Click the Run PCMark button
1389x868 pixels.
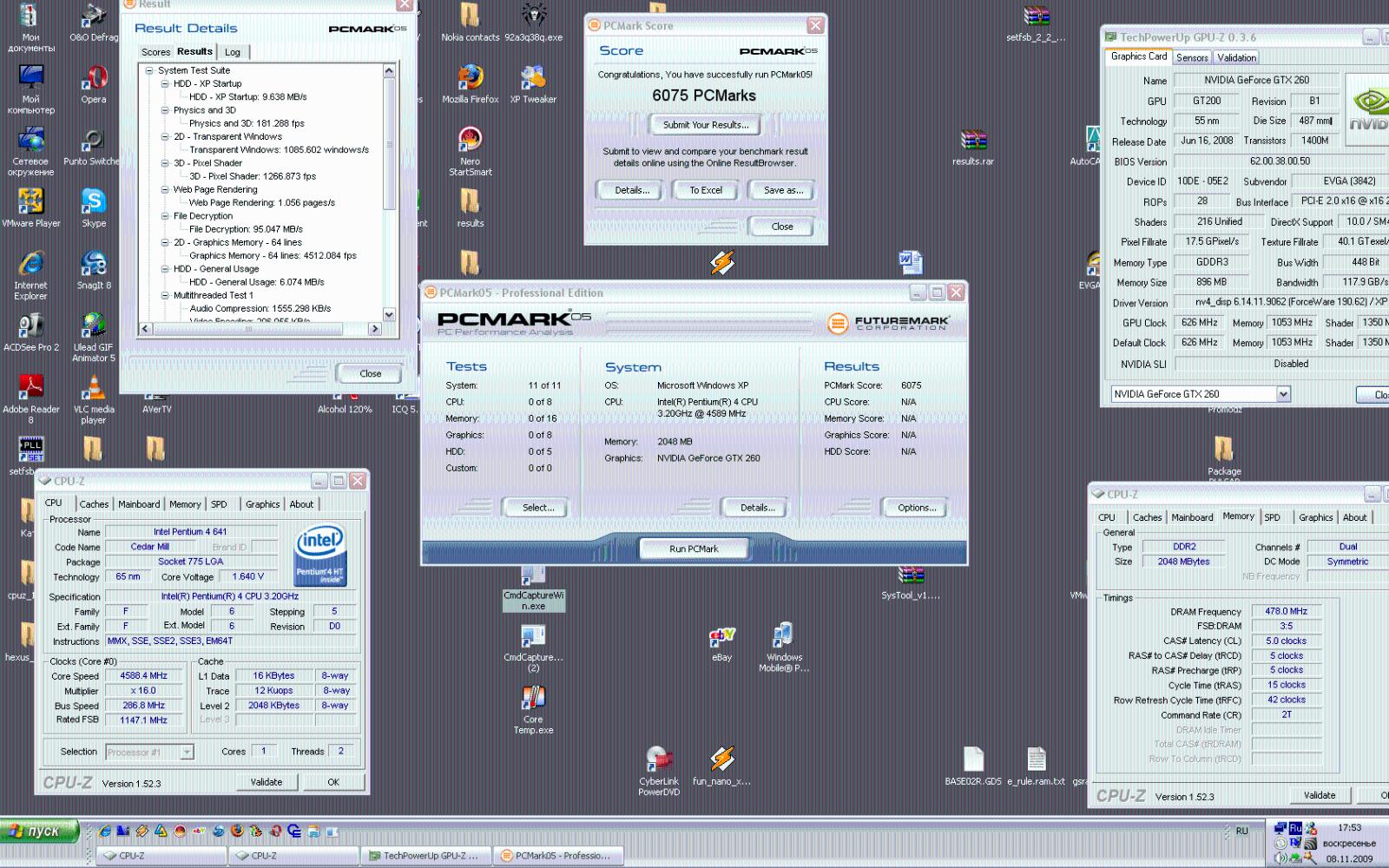click(x=694, y=549)
